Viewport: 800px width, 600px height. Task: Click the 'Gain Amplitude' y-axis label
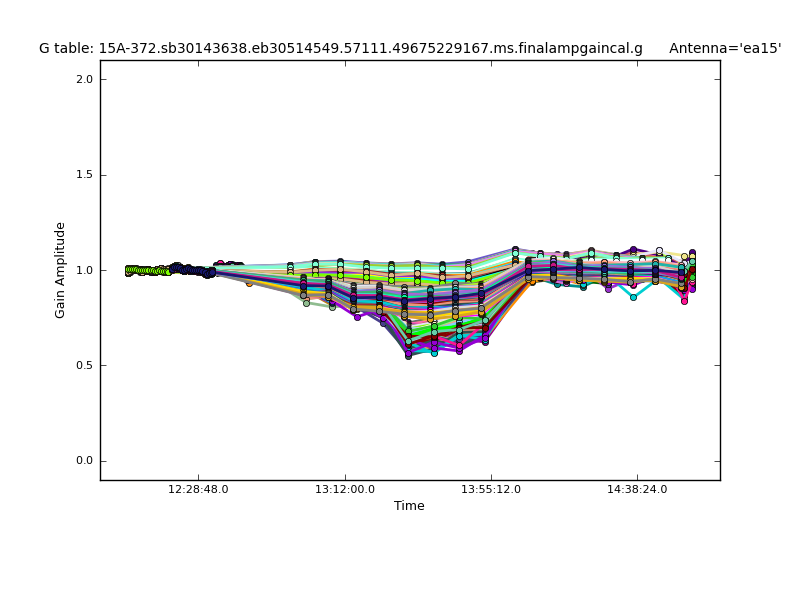[60, 270]
